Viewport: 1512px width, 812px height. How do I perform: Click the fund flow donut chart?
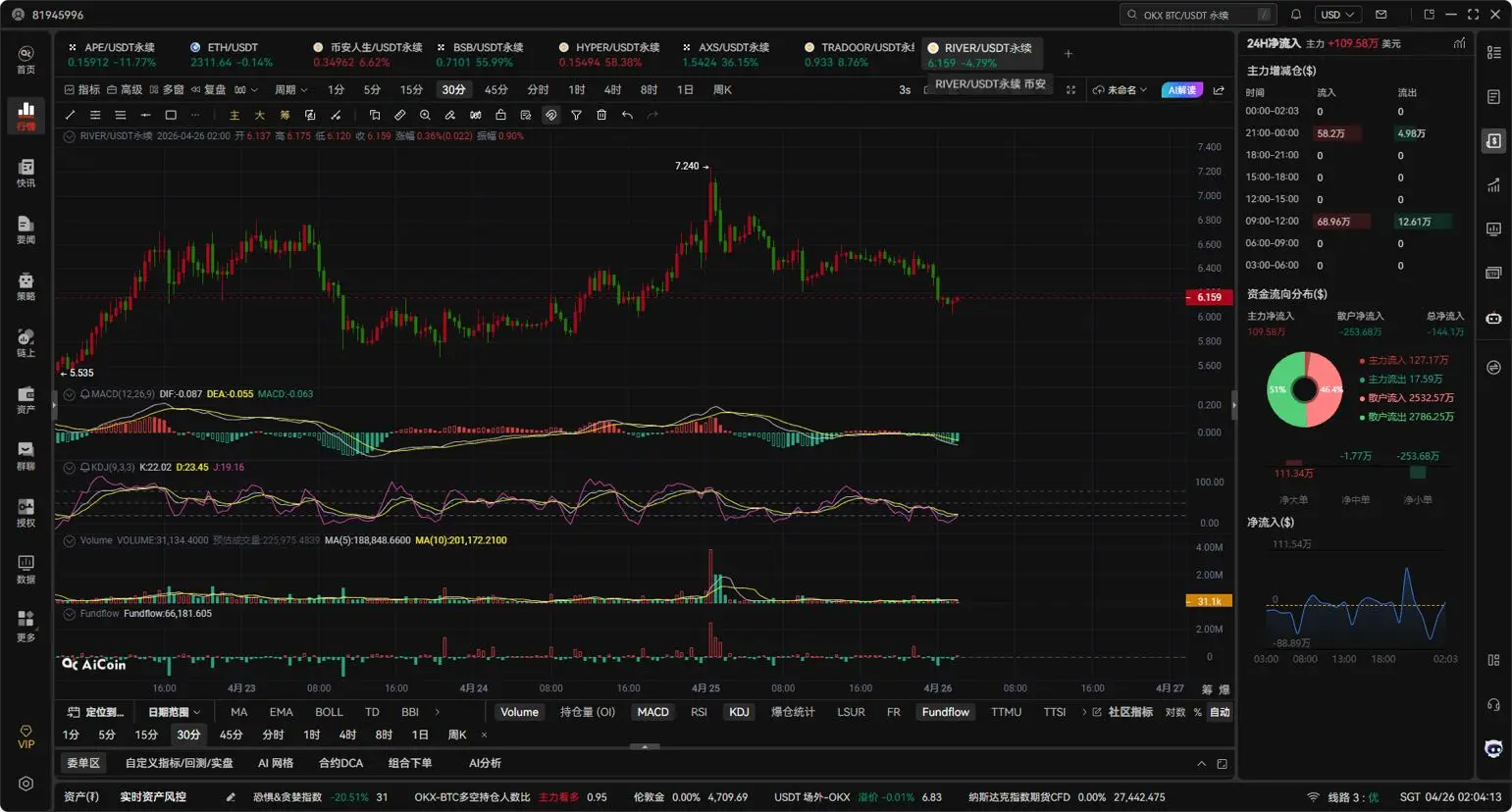[1304, 389]
